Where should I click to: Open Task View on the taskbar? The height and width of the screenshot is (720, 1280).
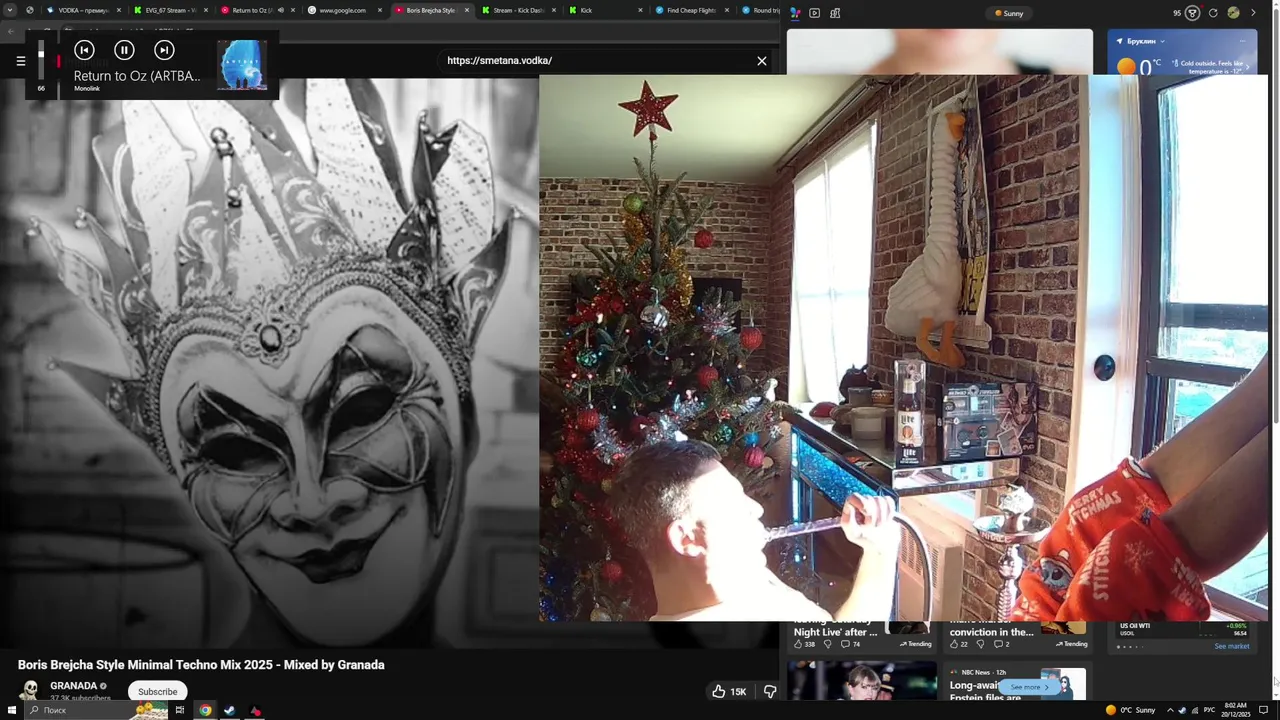click(180, 710)
